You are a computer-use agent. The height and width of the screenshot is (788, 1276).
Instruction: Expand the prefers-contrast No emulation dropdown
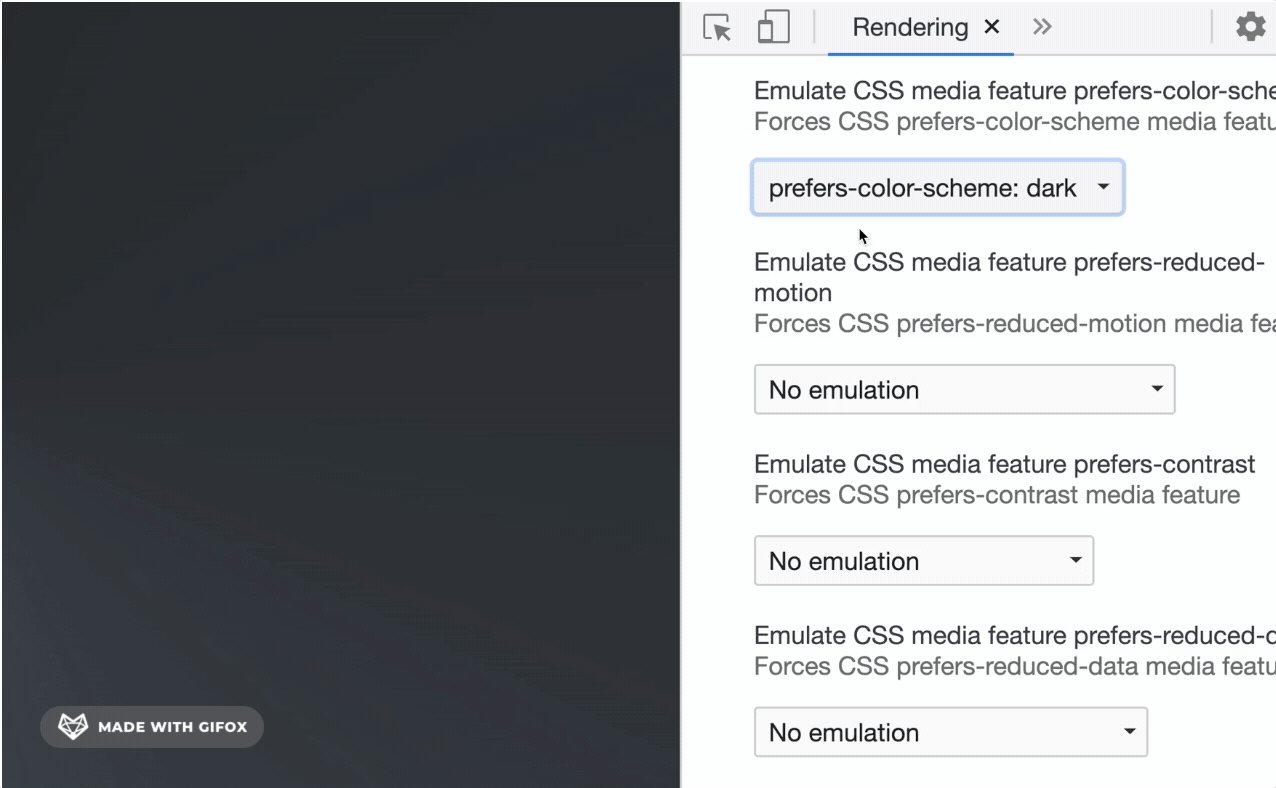click(x=924, y=561)
